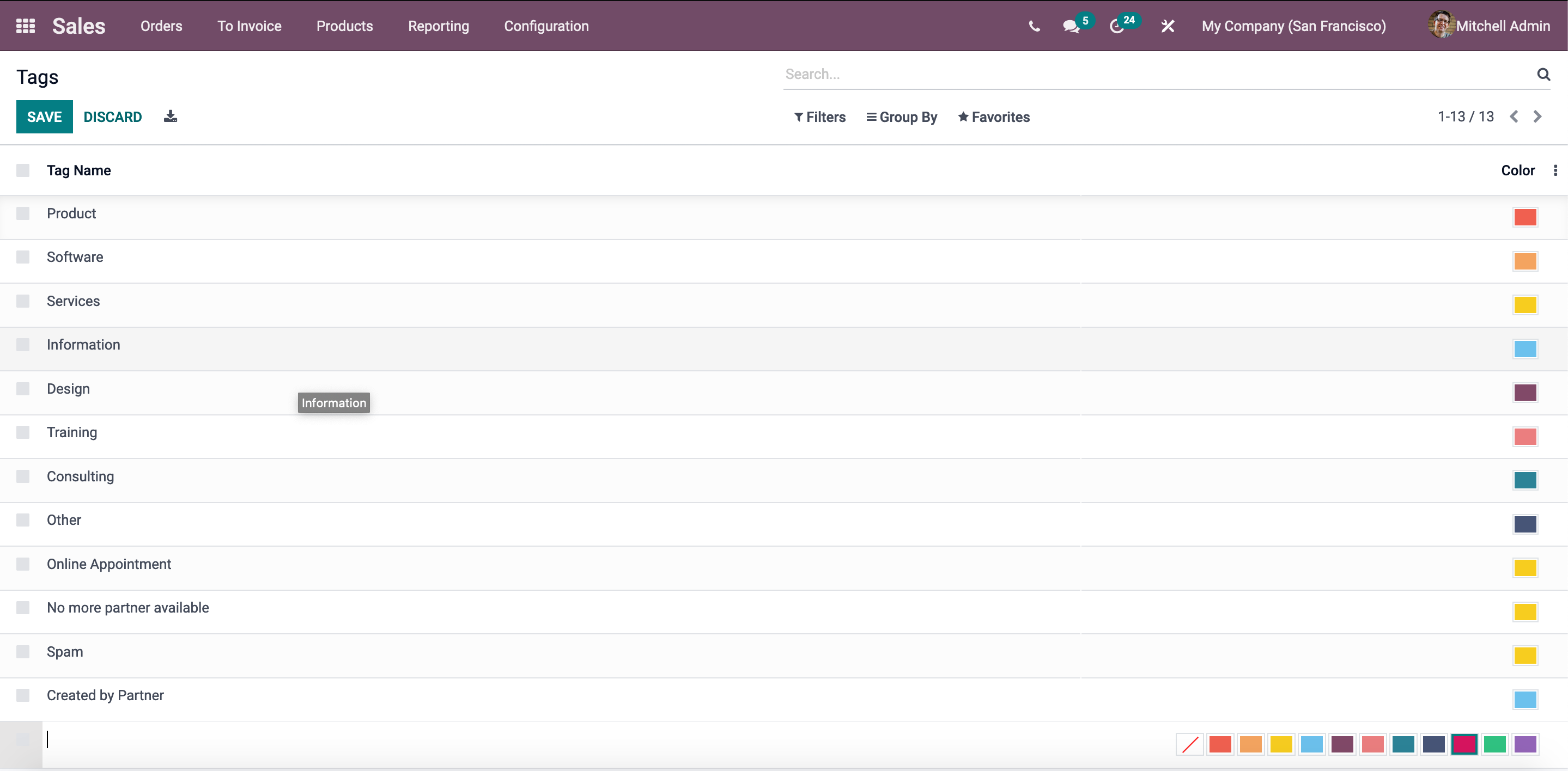Click the Sales app title
The image size is (1568, 771).
[x=78, y=26]
